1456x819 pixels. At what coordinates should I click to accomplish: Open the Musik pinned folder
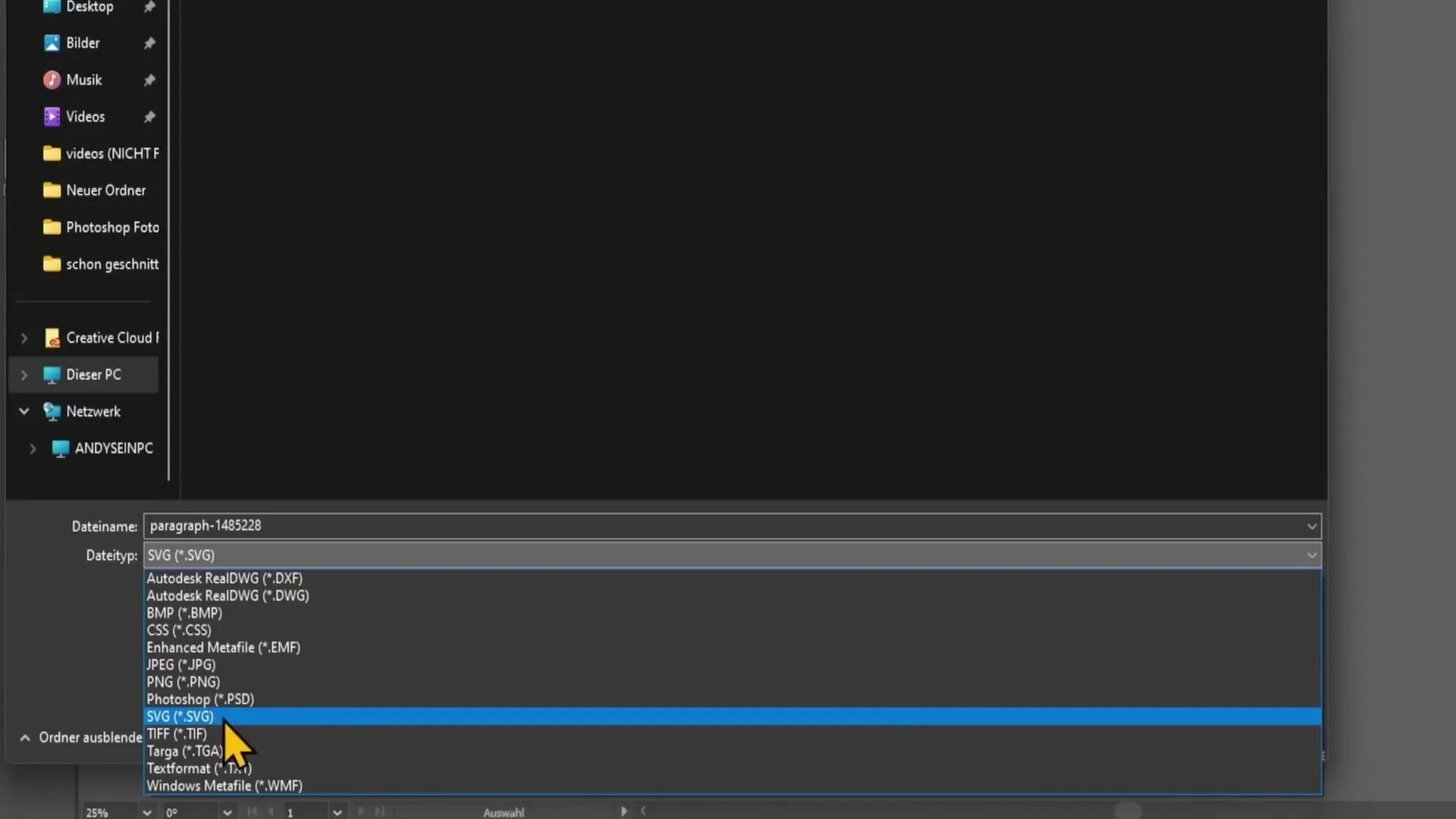pyautogui.click(x=84, y=79)
